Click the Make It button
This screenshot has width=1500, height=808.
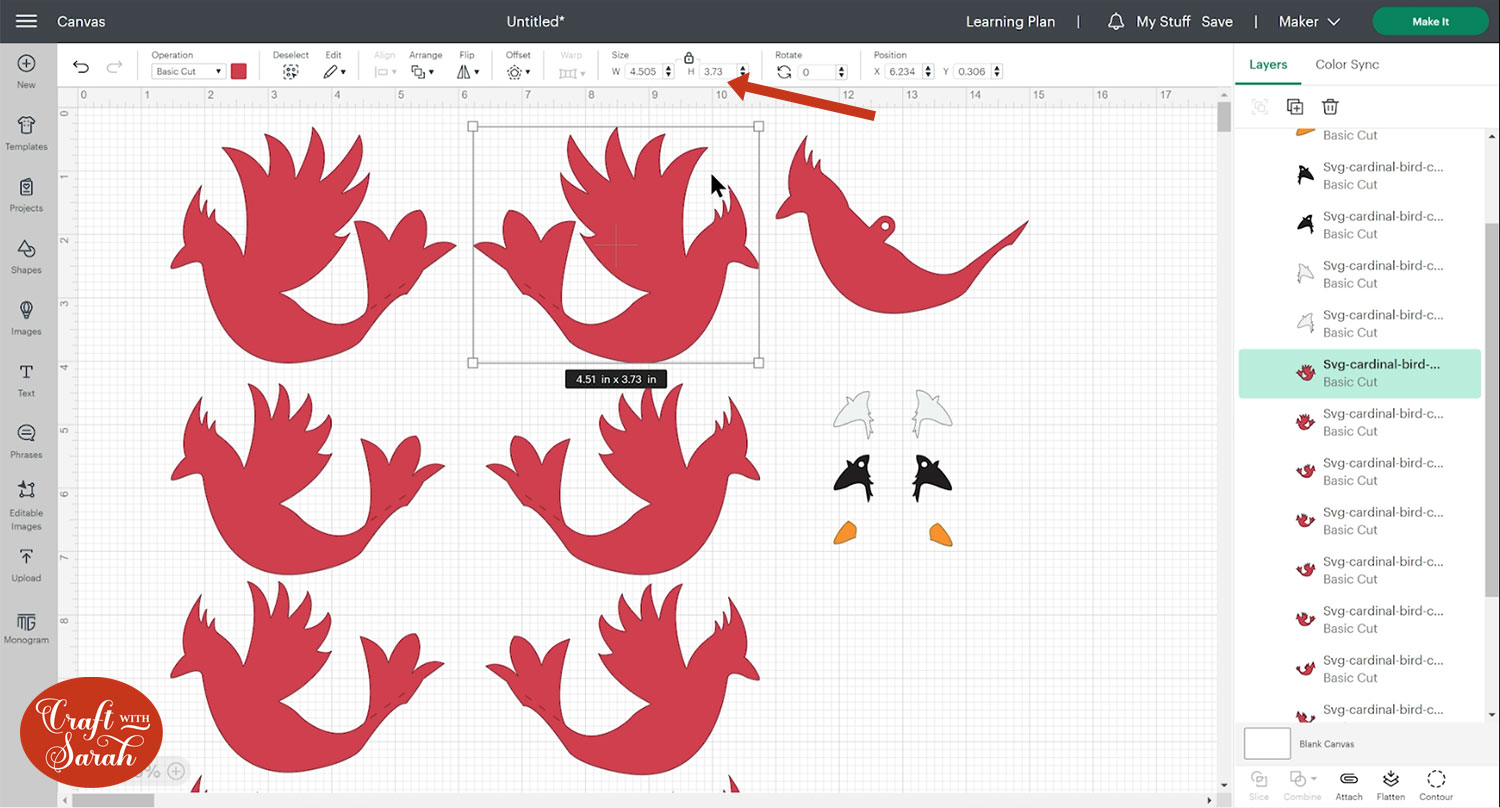[1431, 21]
